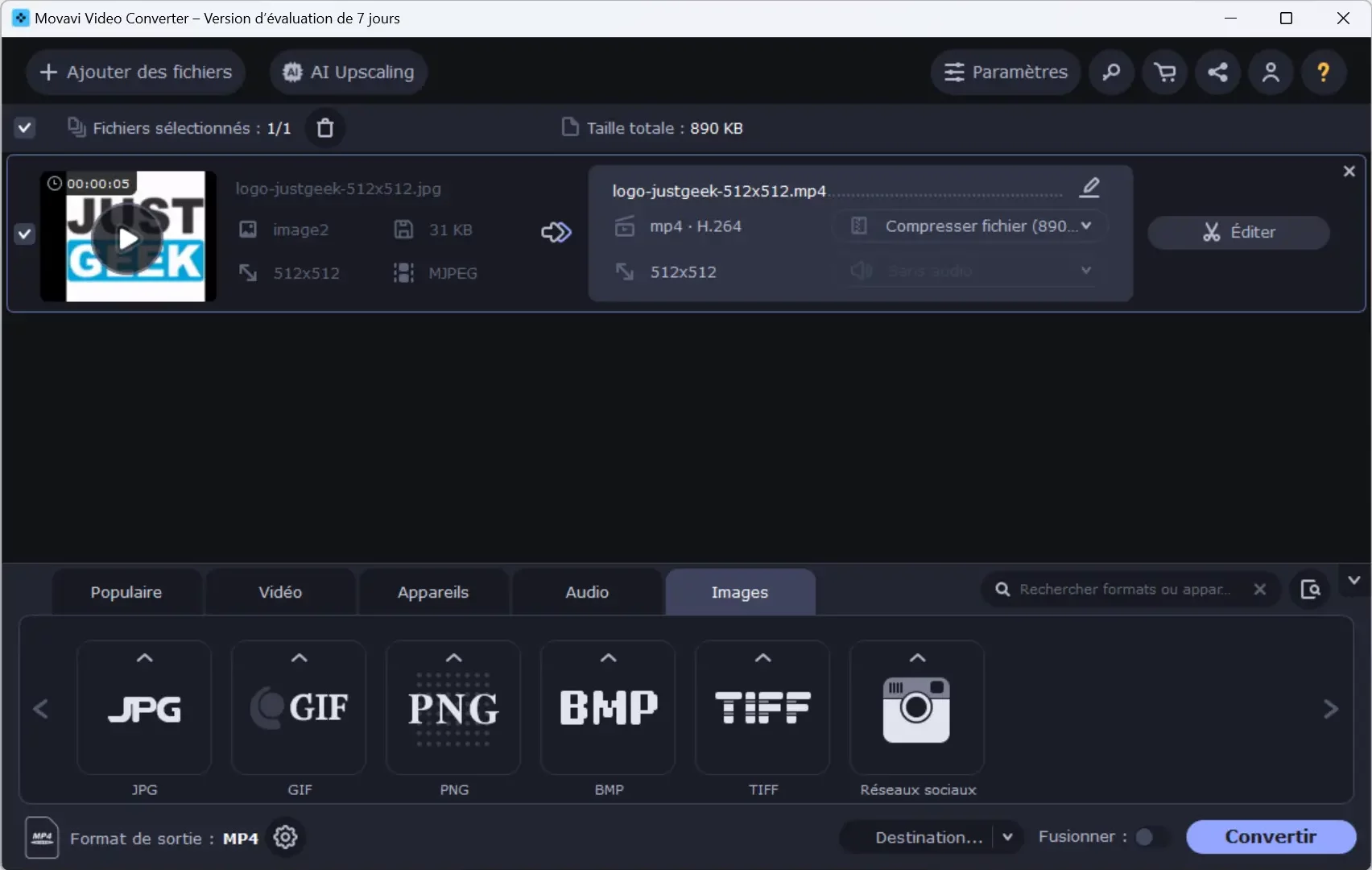Click the MP4 output format icon
This screenshot has height=870, width=1372.
click(x=42, y=838)
